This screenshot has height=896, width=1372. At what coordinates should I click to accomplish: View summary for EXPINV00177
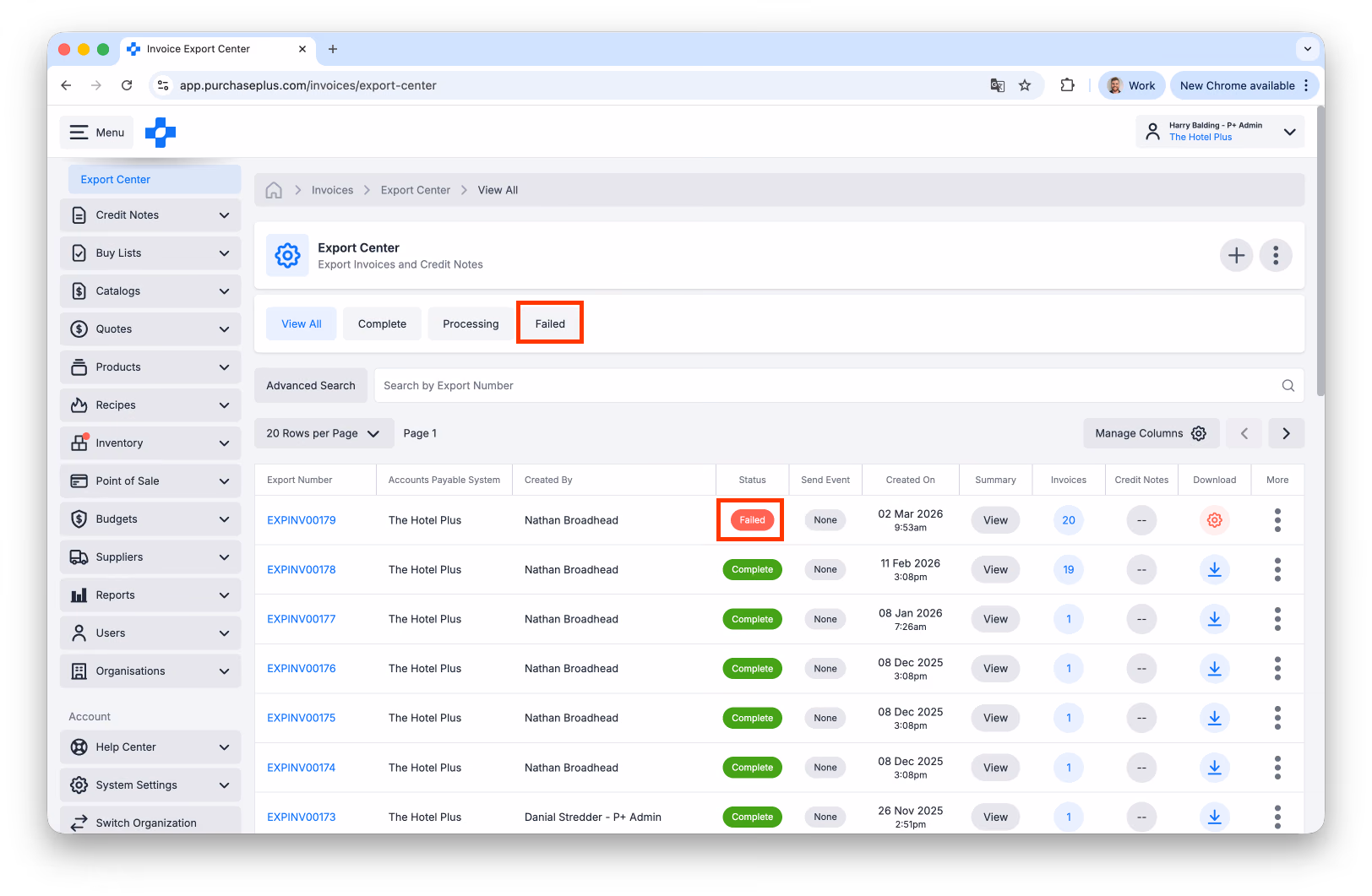995,619
